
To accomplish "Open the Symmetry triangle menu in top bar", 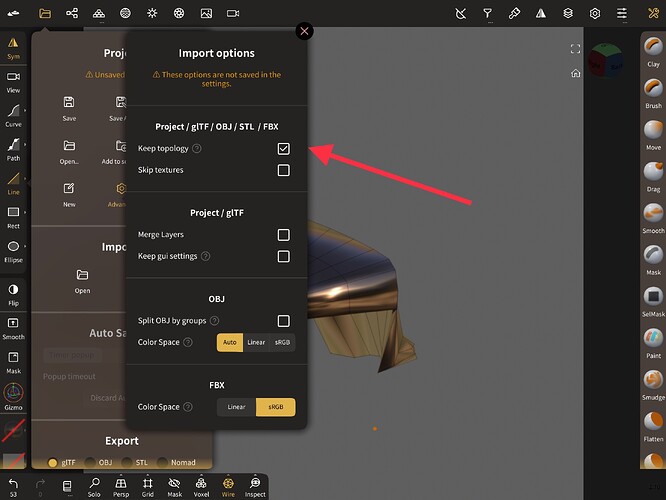I will [541, 14].
